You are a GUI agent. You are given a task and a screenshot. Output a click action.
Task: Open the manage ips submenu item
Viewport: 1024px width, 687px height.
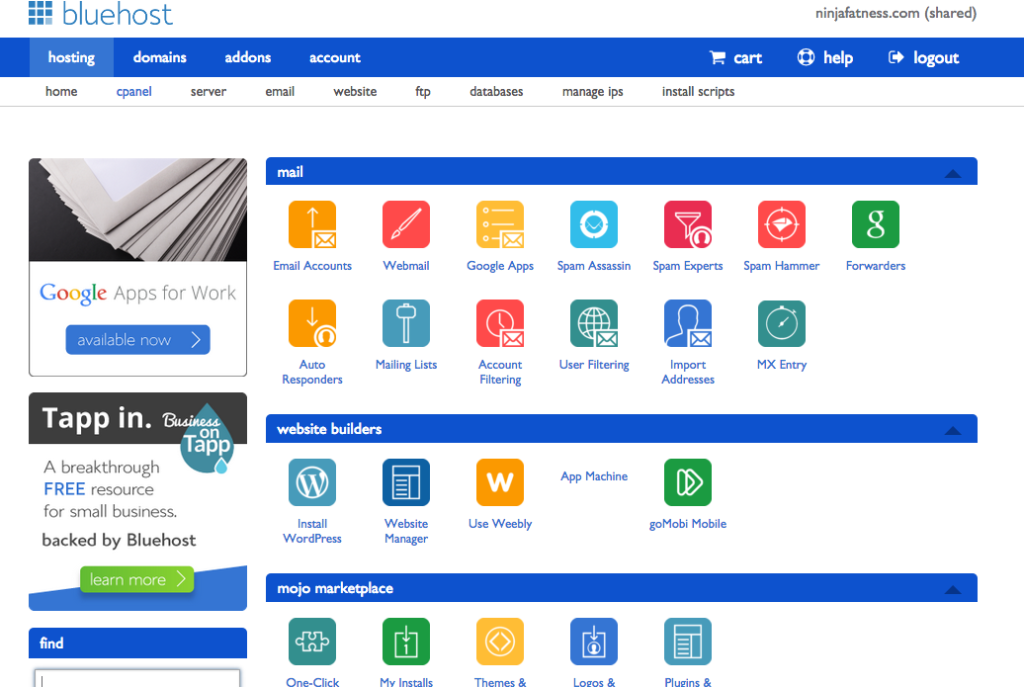coord(592,91)
